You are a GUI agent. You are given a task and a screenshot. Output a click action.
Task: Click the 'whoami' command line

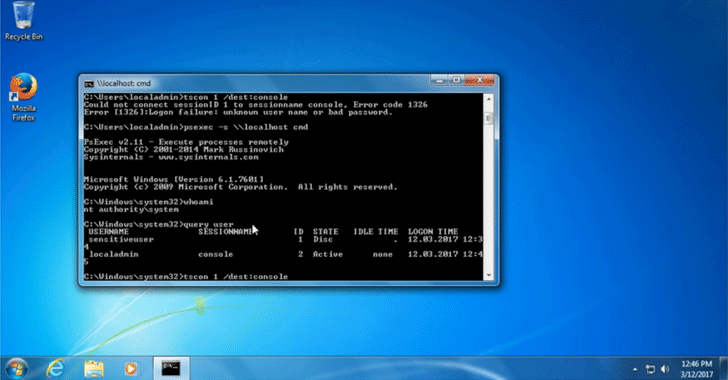149,202
